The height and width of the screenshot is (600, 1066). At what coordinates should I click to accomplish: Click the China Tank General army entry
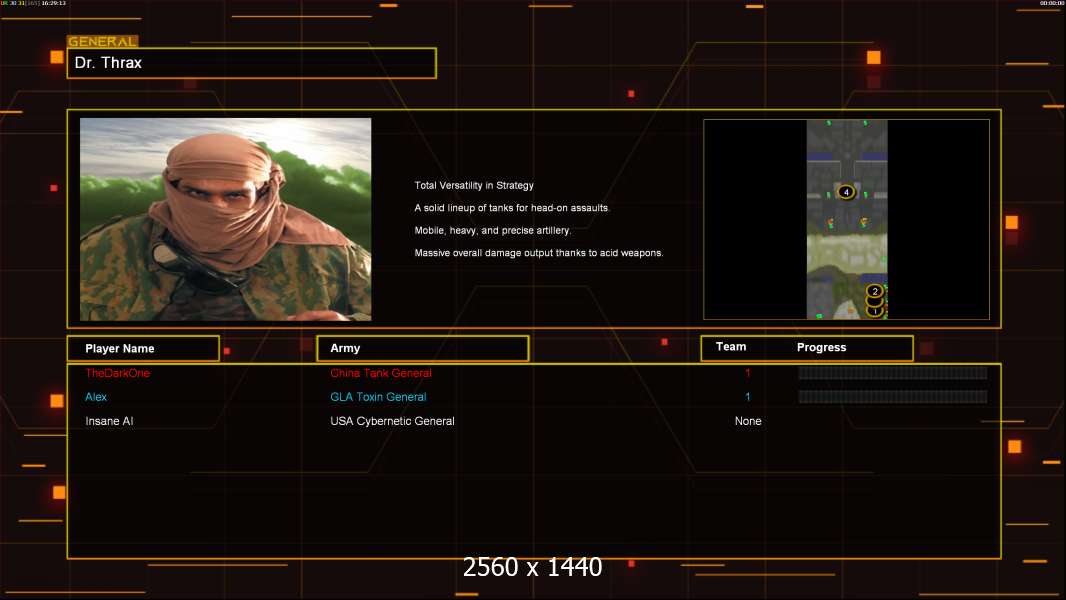381,373
